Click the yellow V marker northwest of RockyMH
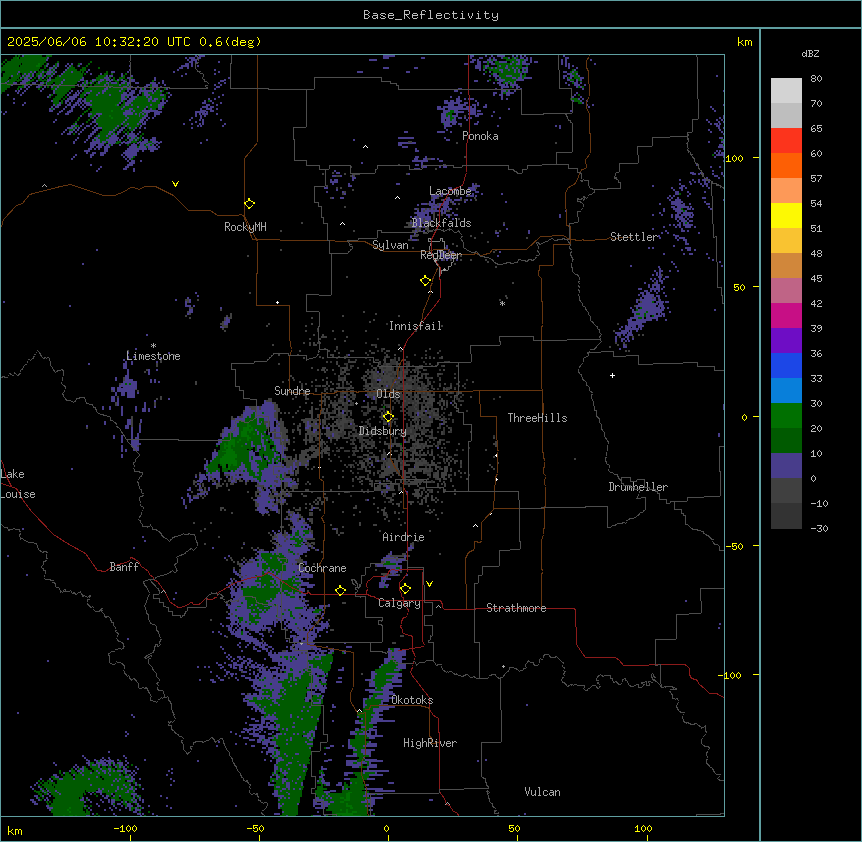Image resolution: width=862 pixels, height=842 pixels. pyautogui.click(x=175, y=184)
